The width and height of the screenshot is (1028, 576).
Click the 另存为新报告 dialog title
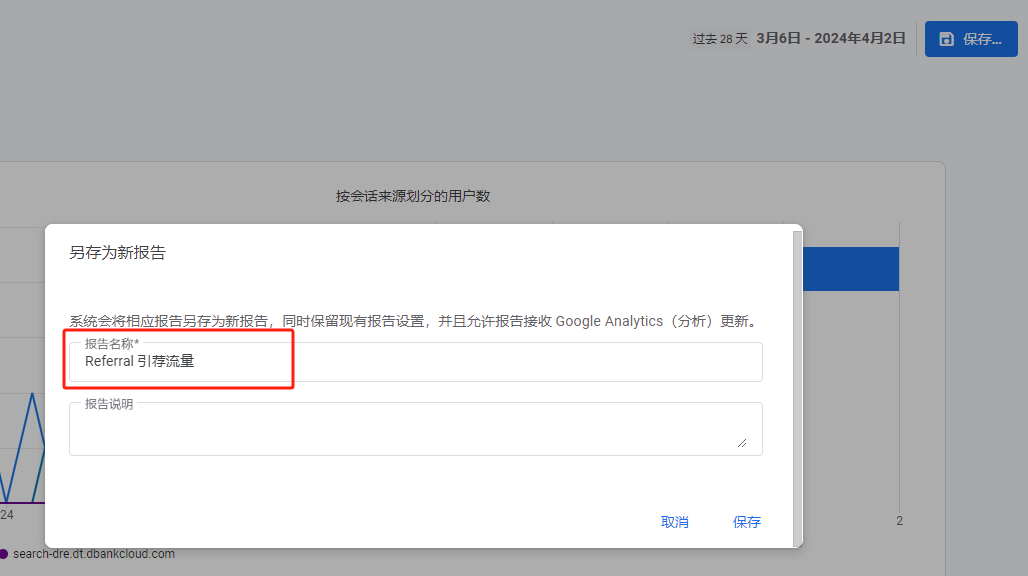pos(117,253)
